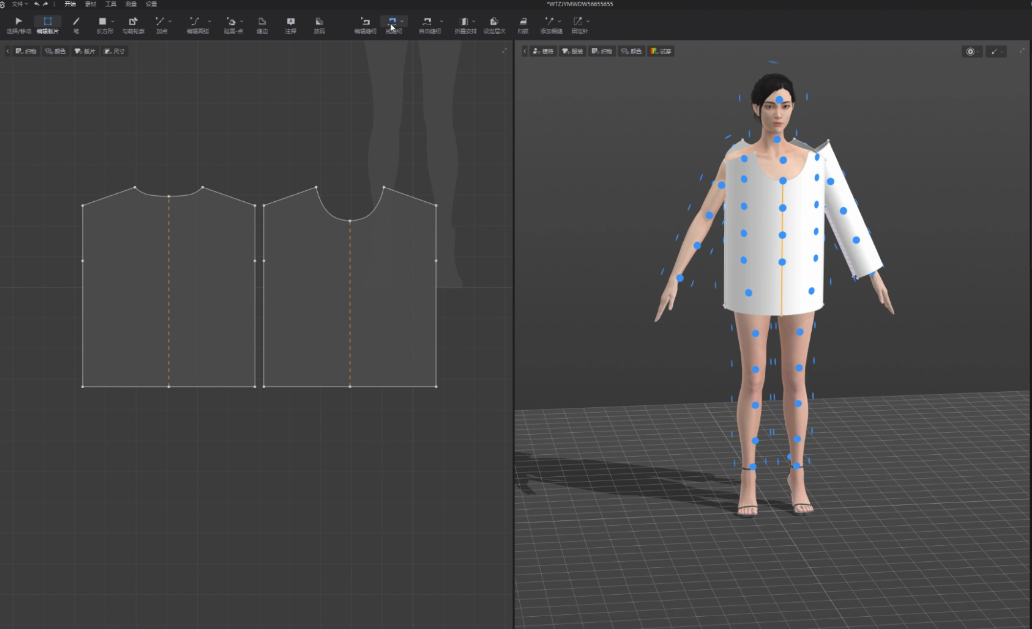Pick the 笔 pen drawing tool

pos(76,21)
